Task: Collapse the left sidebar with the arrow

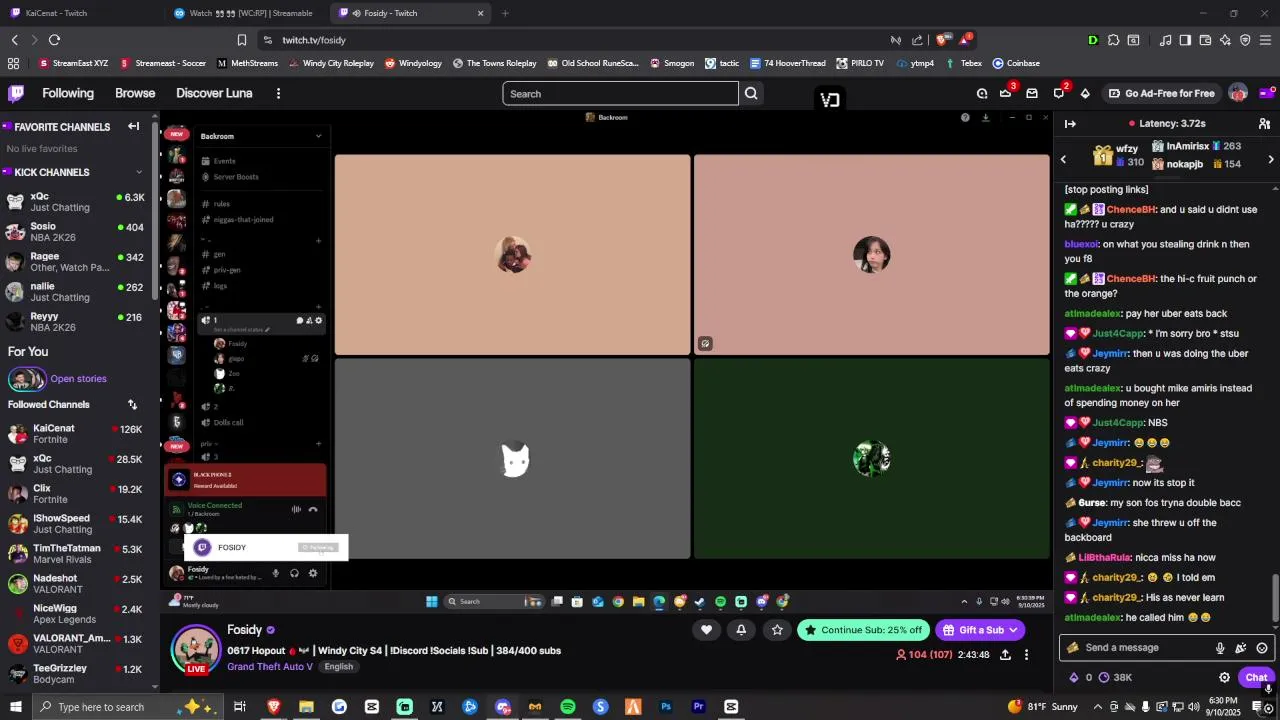Action: 133,127
